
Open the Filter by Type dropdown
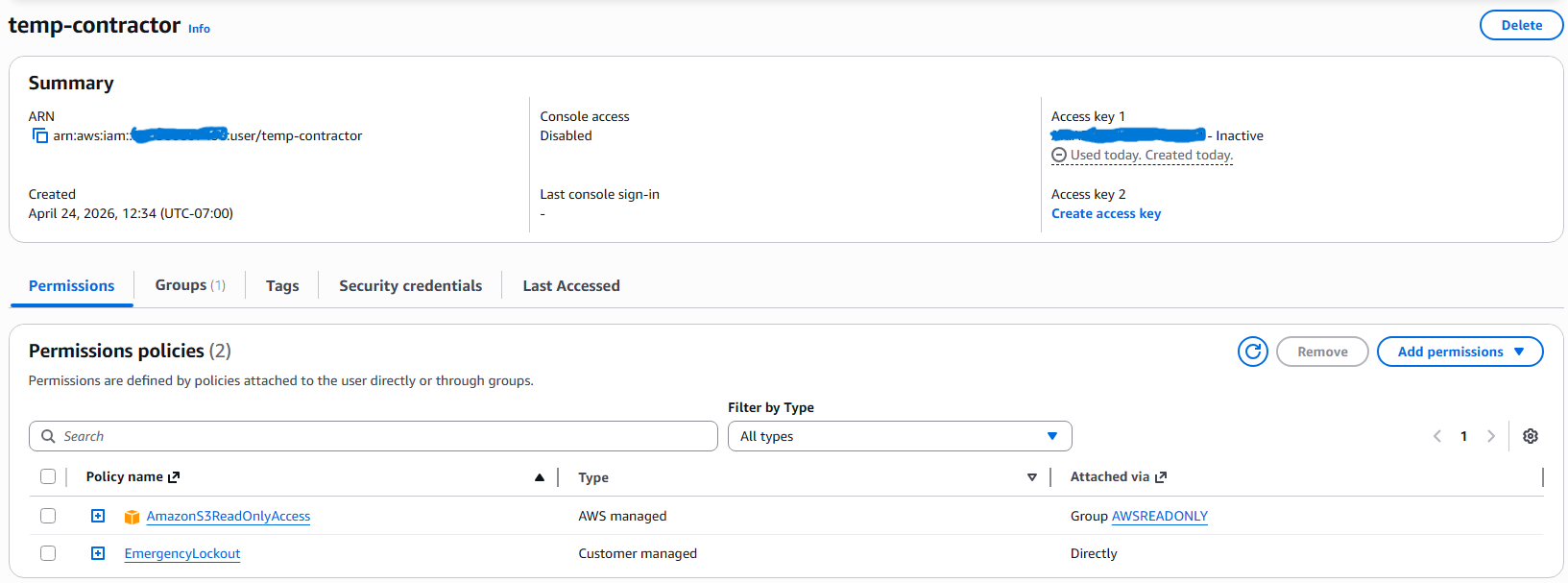899,436
